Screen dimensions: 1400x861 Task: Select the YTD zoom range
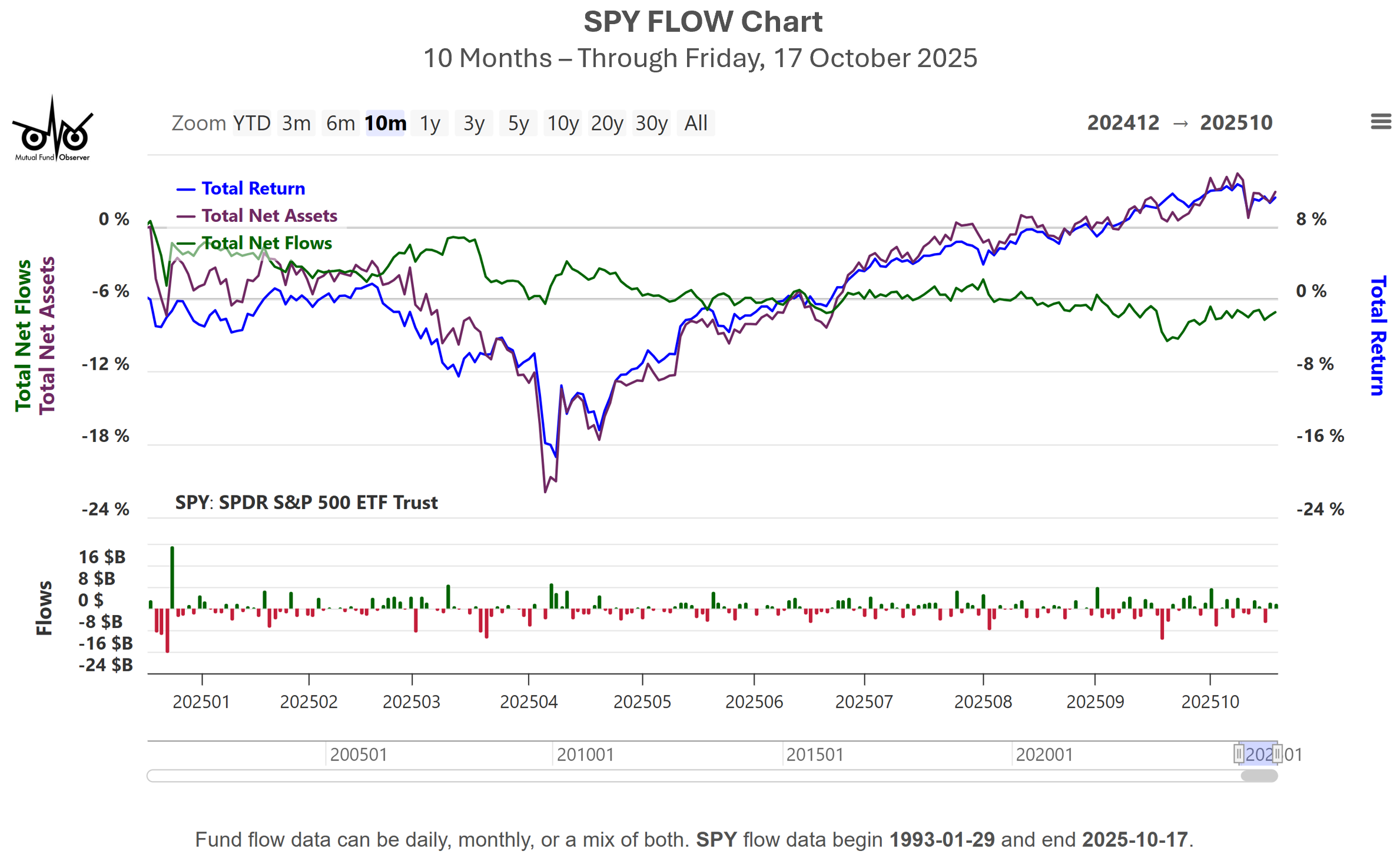tap(251, 123)
